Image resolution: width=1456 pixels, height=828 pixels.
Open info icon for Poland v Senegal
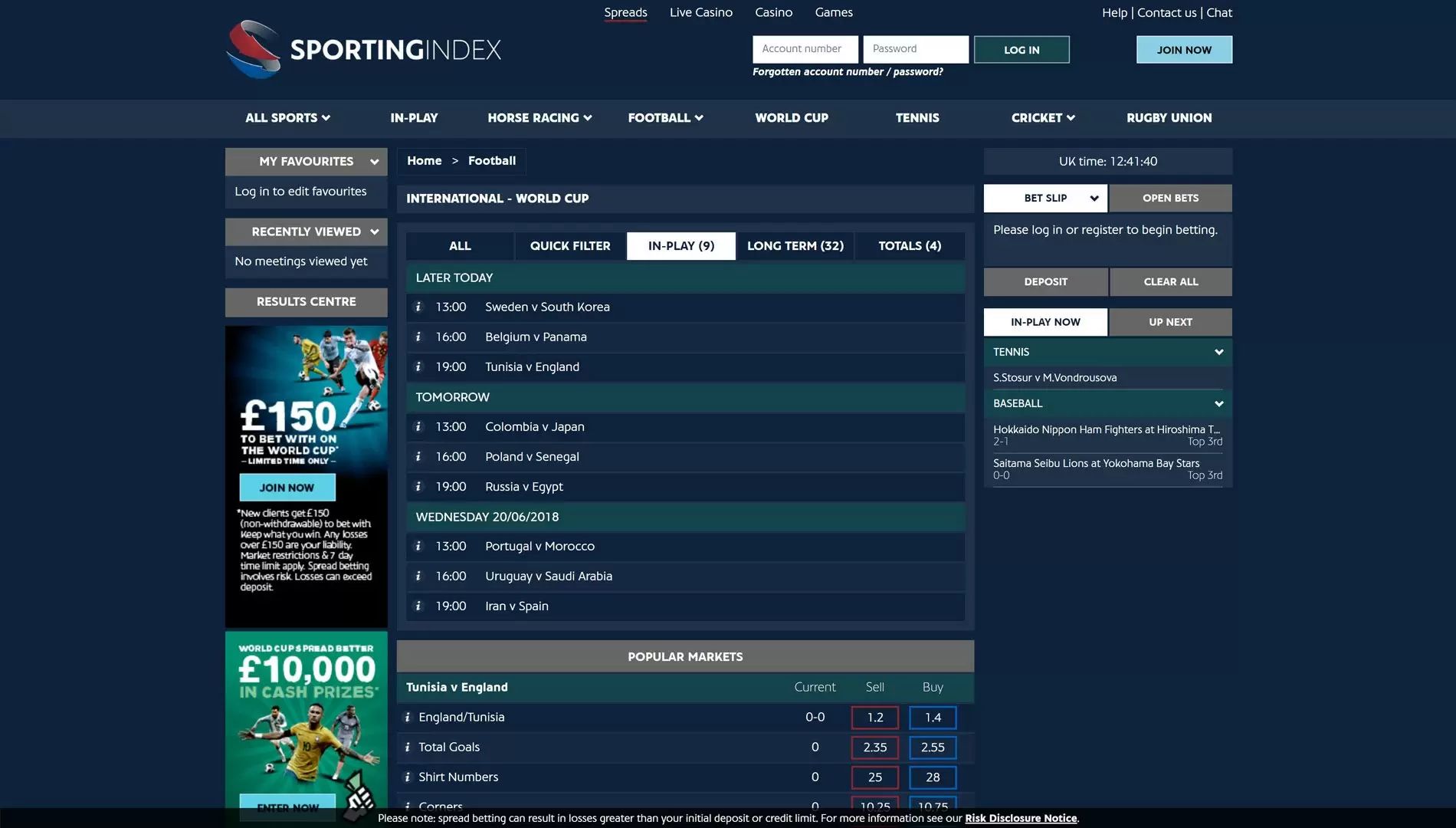tap(418, 456)
